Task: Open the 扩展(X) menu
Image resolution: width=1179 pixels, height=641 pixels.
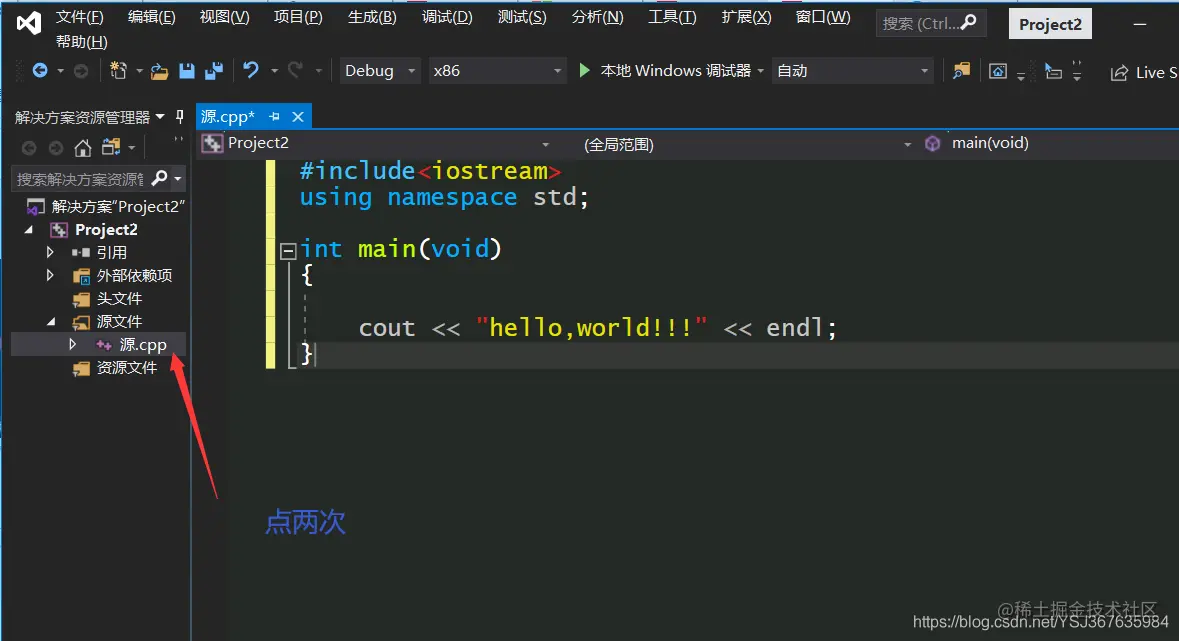Action: [x=746, y=17]
